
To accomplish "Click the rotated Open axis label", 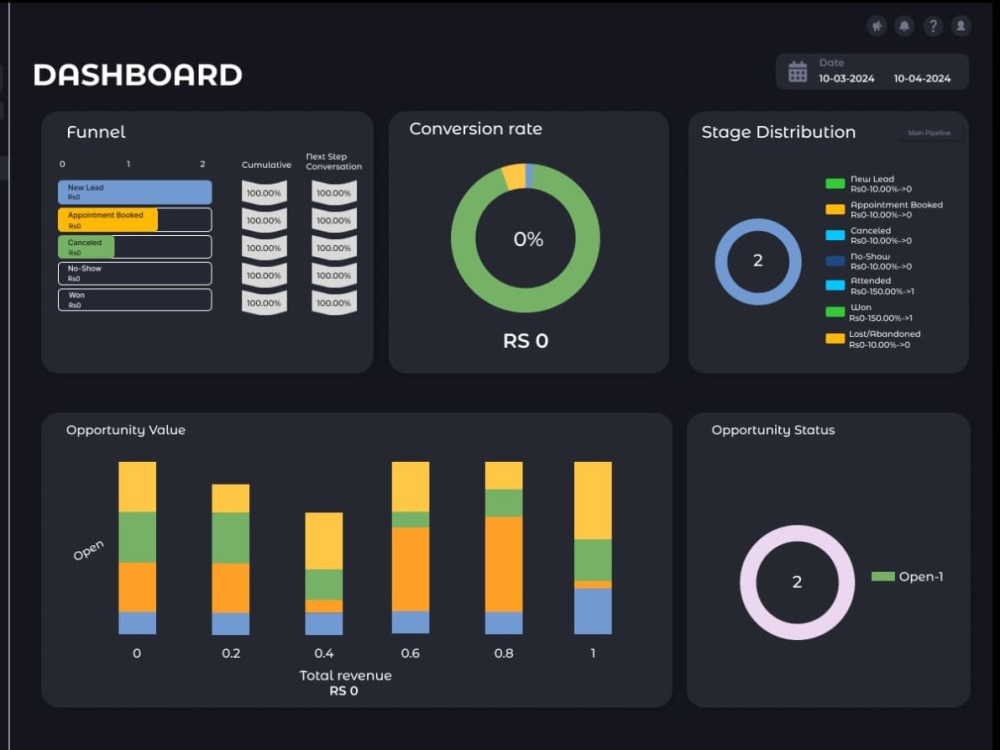I will pos(88,550).
